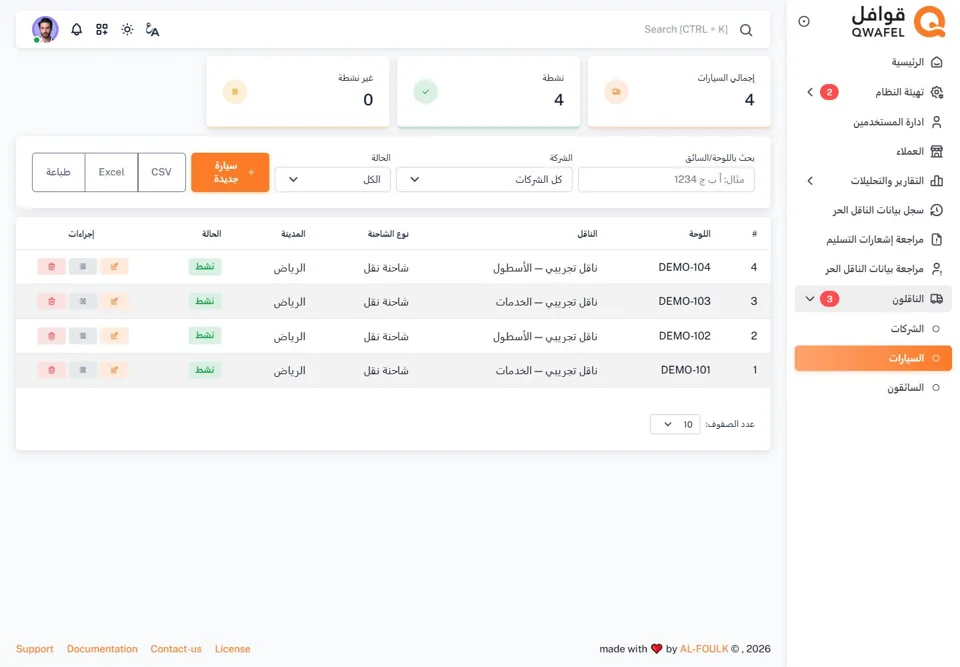
Task: Focus the plate/driver search field
Action: click(666, 179)
